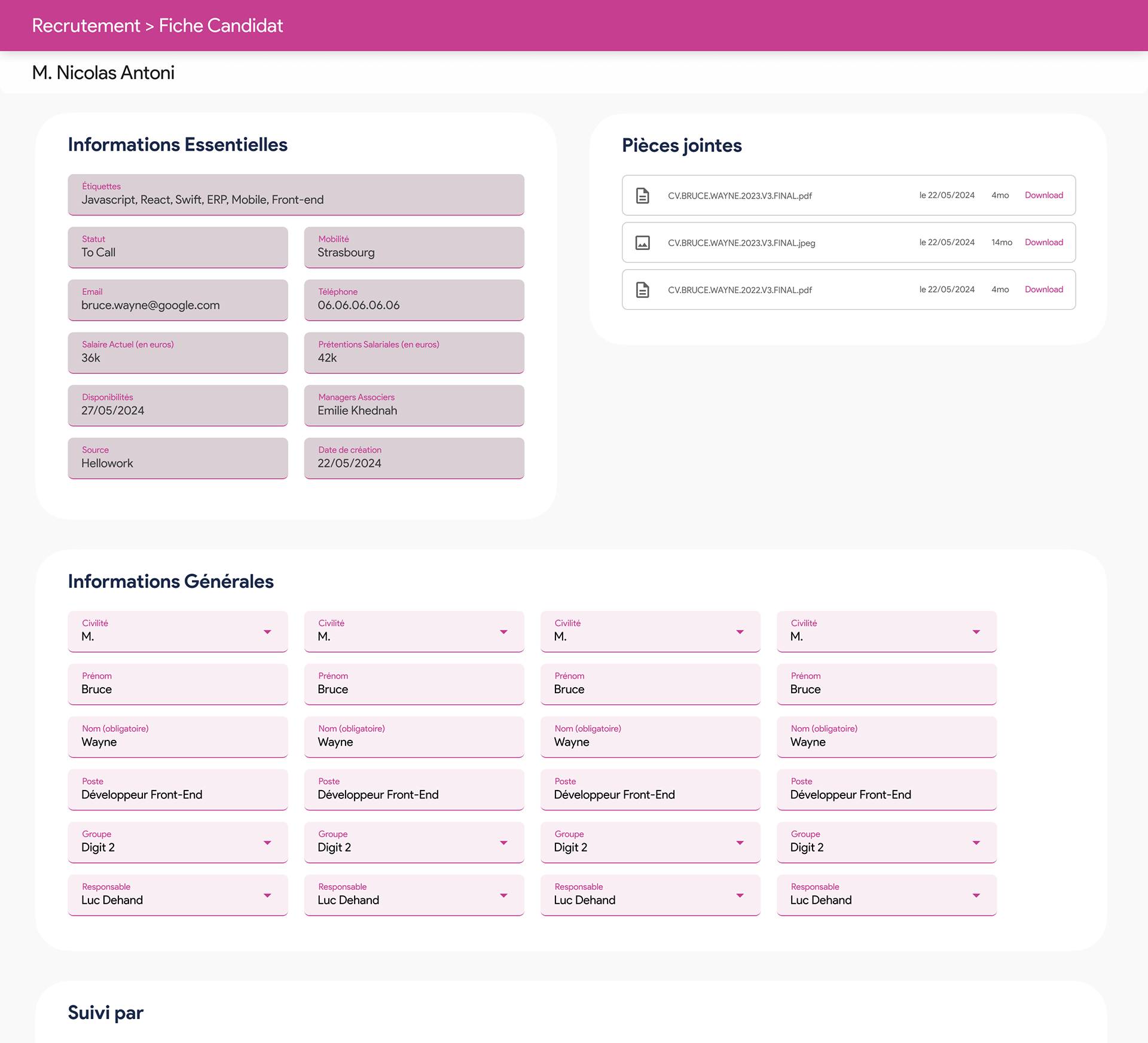Download the 14mo jpeg attachment
The image size is (1148, 1043).
[1043, 243]
